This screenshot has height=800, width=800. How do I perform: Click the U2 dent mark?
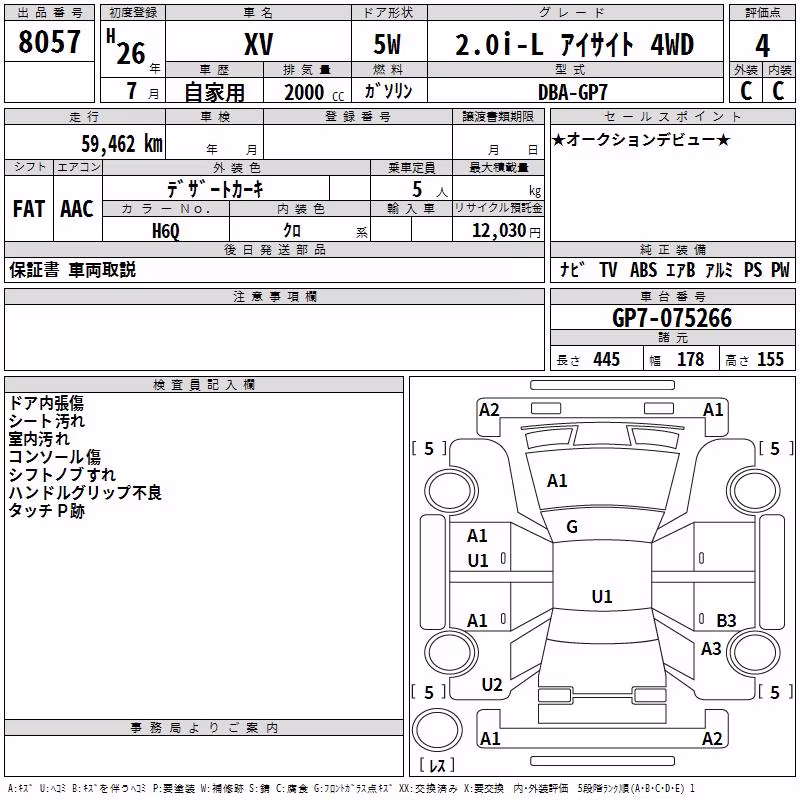coord(492,685)
